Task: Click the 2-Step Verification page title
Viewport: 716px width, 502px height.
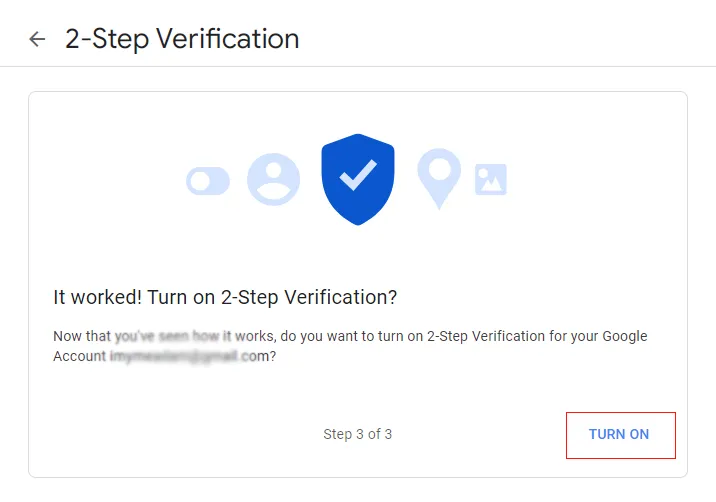Action: (182, 39)
